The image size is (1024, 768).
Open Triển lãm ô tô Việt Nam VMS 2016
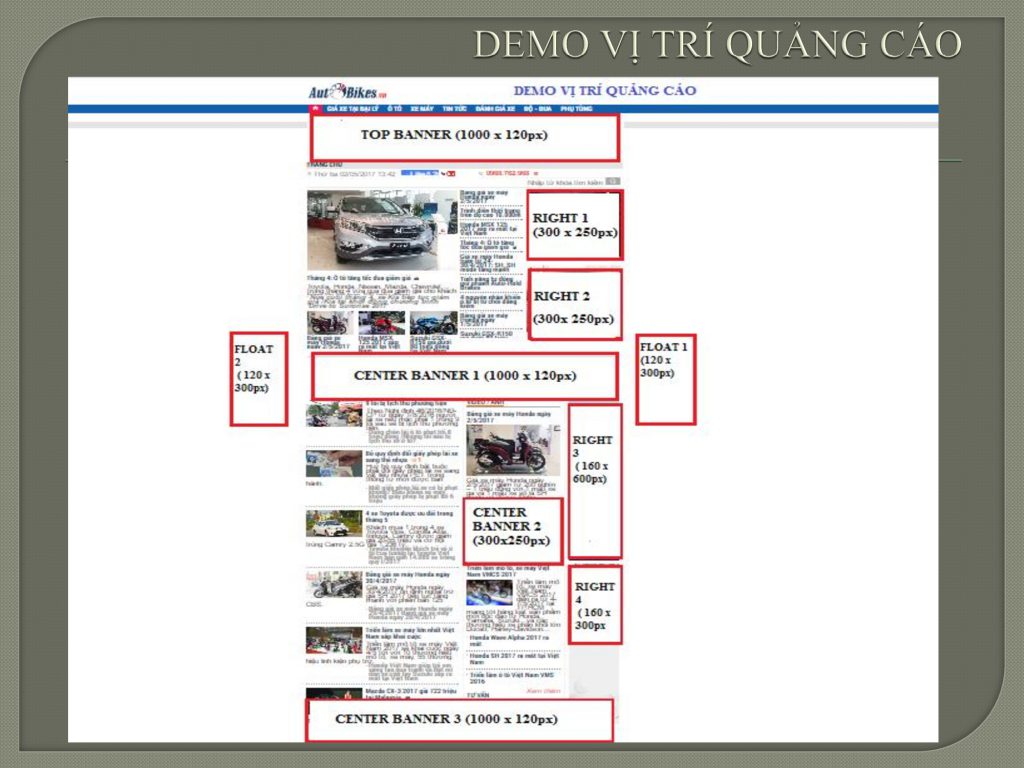(511, 678)
